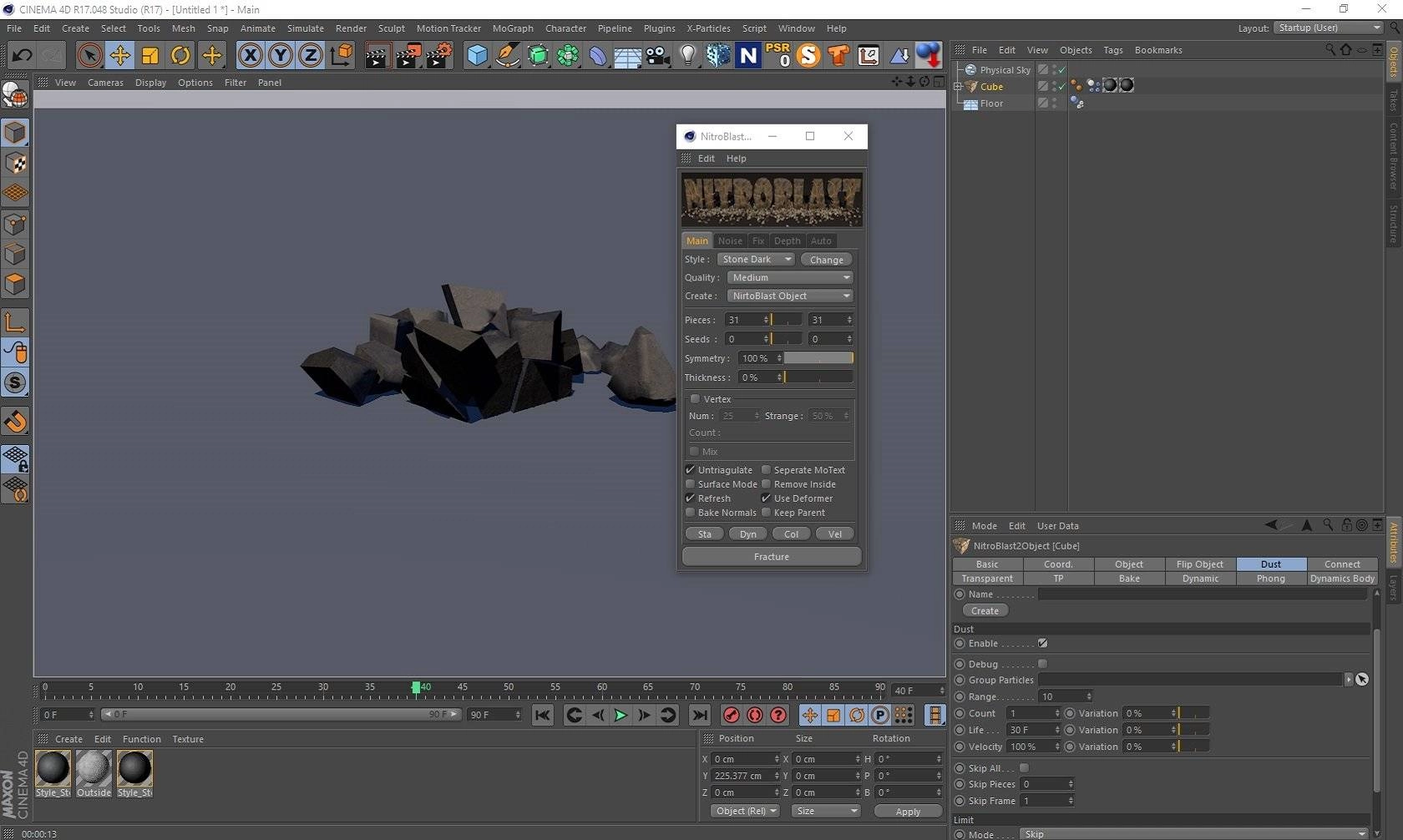
Task: Open the MoGraph menu
Action: point(513,28)
